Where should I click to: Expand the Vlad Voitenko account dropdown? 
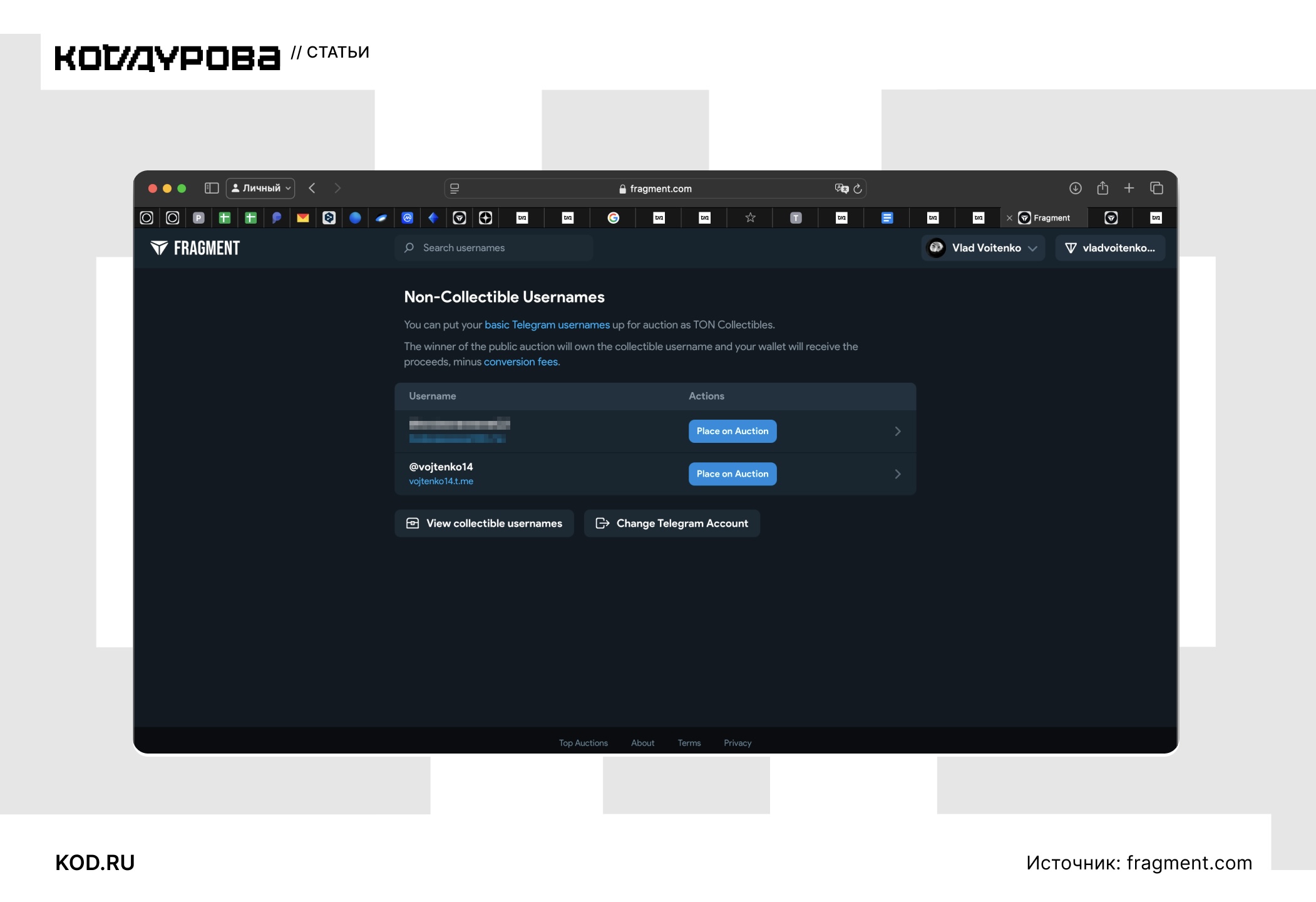983,248
